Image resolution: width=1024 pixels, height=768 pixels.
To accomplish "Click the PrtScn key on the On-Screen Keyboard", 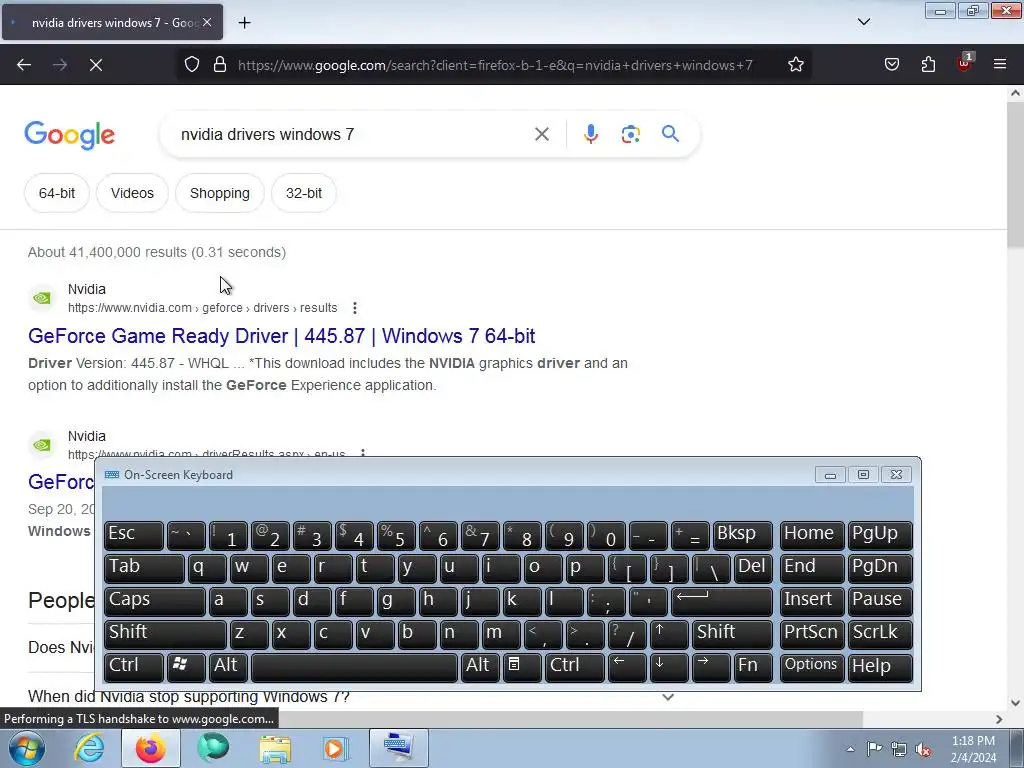I will 812,633.
